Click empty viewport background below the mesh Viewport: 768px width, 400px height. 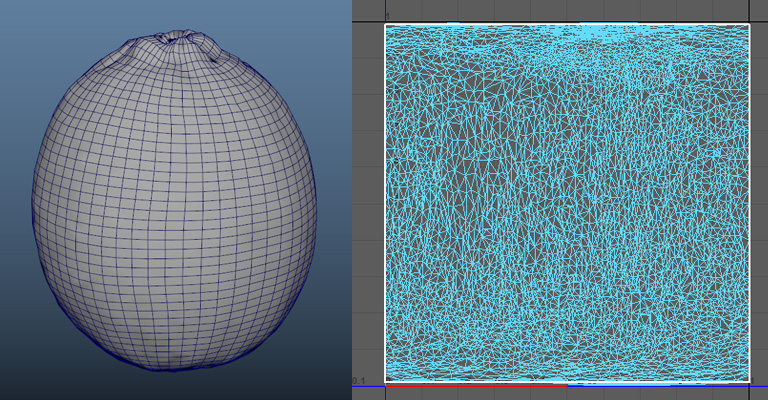175,386
